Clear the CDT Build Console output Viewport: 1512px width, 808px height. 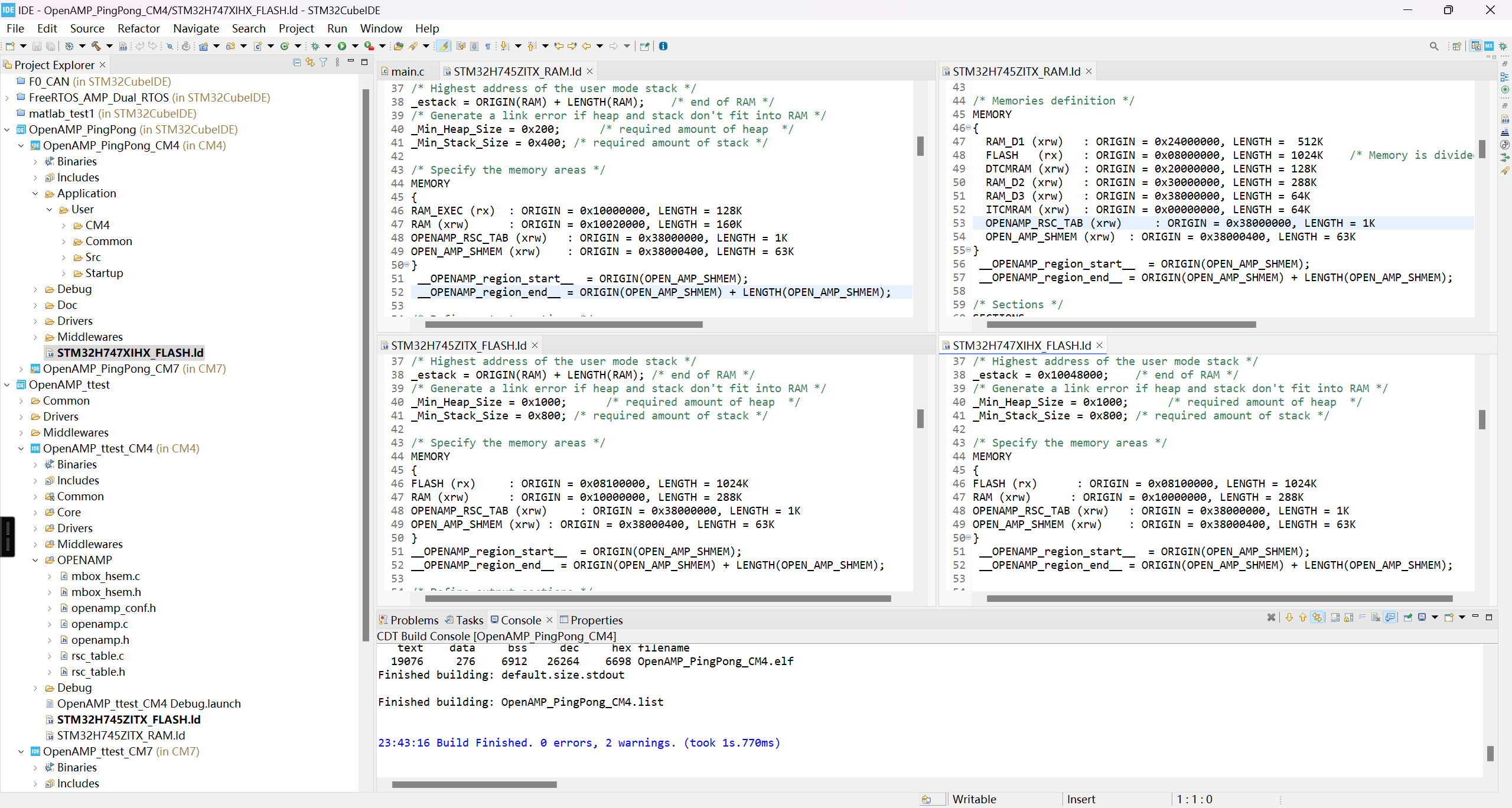coord(1376,617)
